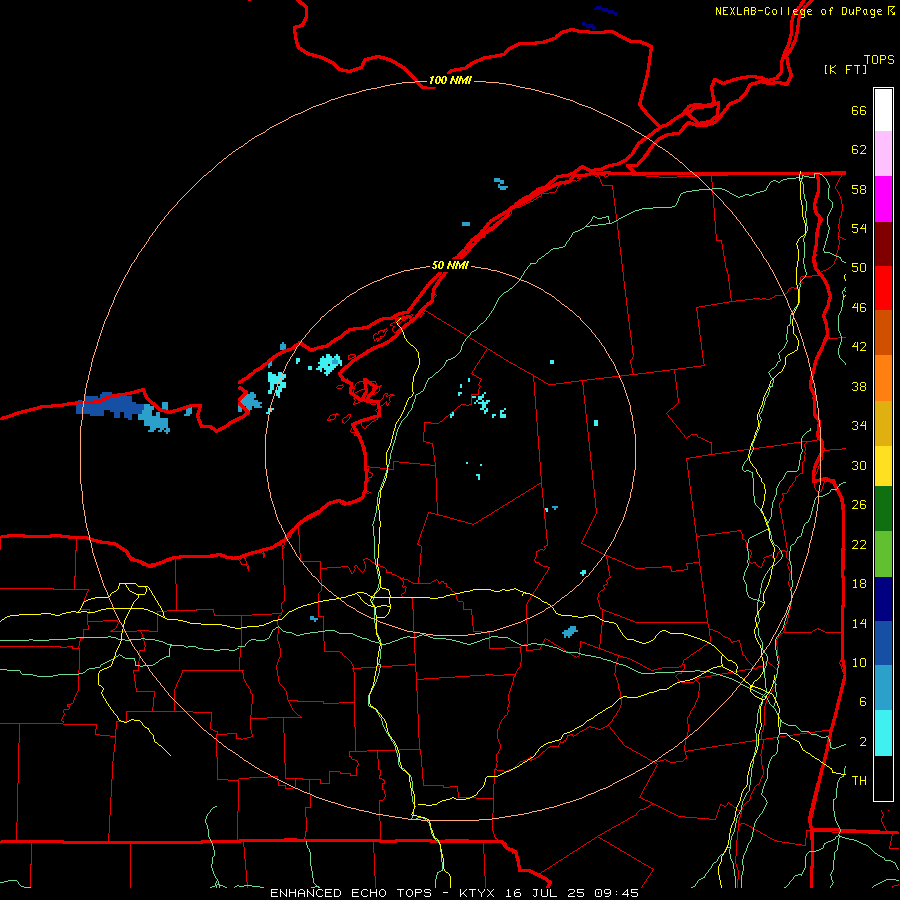The width and height of the screenshot is (900, 900).
Task: Click the TOPS legend heading
Action: (879, 59)
